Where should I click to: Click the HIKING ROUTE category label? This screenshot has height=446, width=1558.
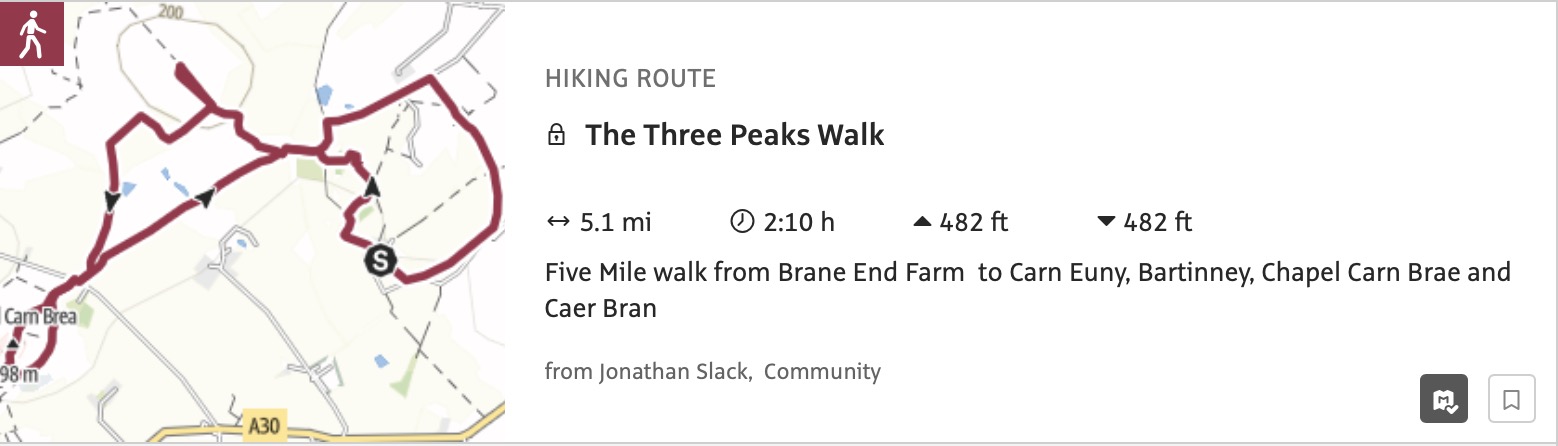coord(630,78)
